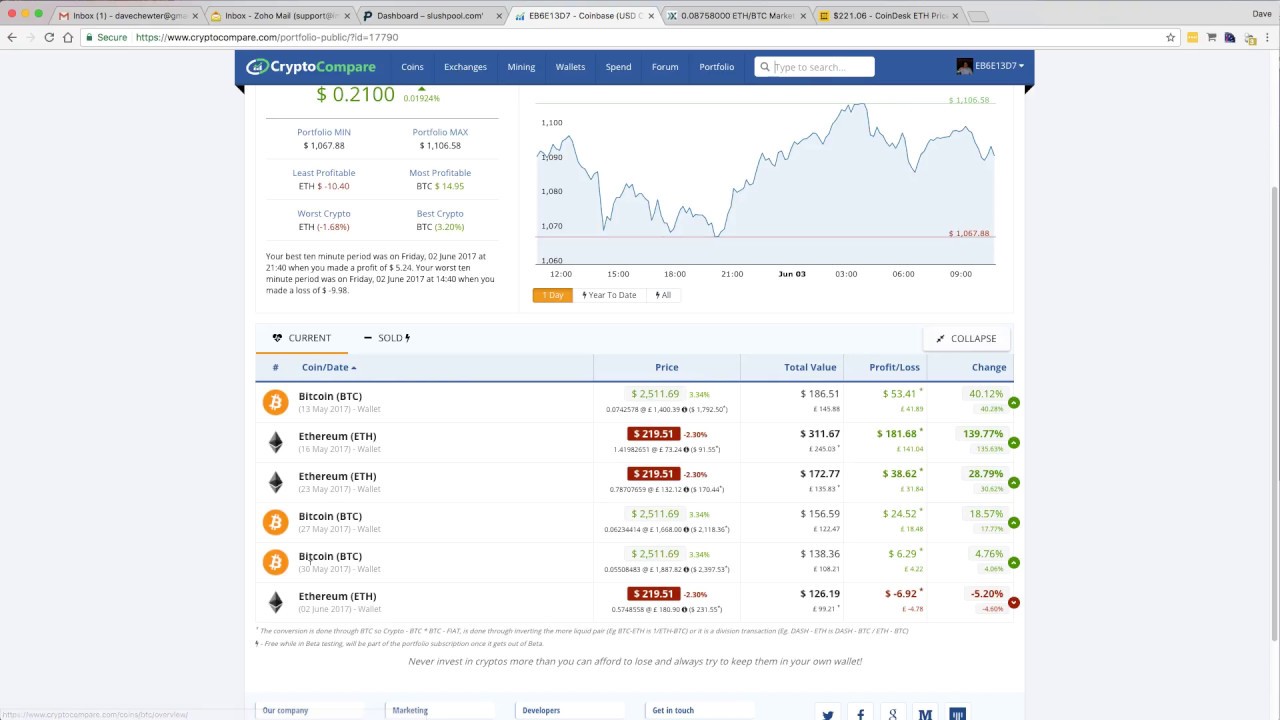Open the Ethereum (ETH) 02 June link

[x=337, y=596]
